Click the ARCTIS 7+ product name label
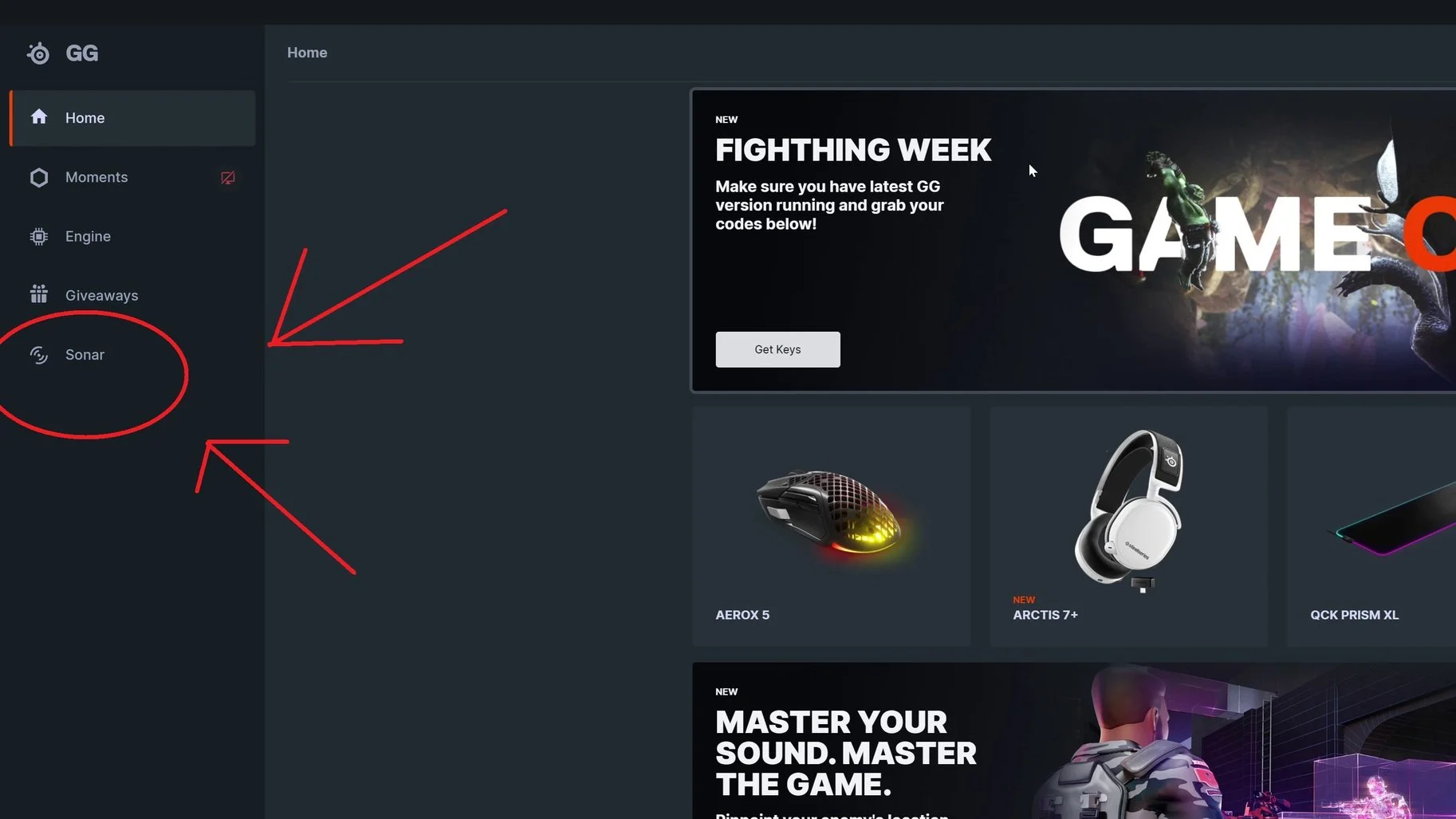The width and height of the screenshot is (1456, 819). click(1045, 615)
